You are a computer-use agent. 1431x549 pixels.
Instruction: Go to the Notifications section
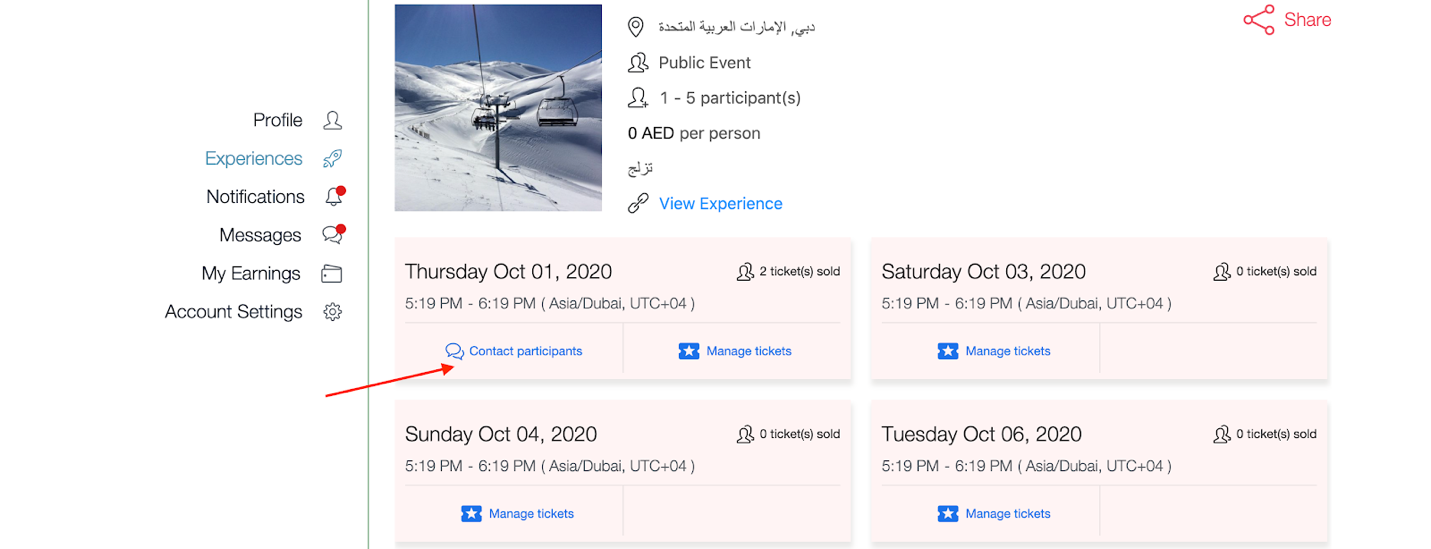pyautogui.click(x=255, y=197)
